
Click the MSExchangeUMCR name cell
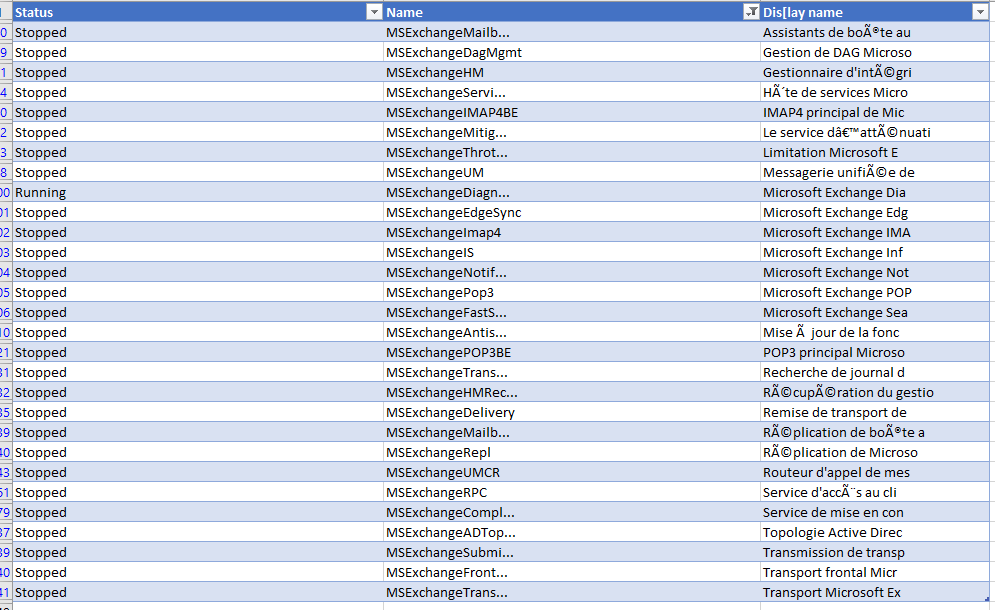pyautogui.click(x=572, y=472)
